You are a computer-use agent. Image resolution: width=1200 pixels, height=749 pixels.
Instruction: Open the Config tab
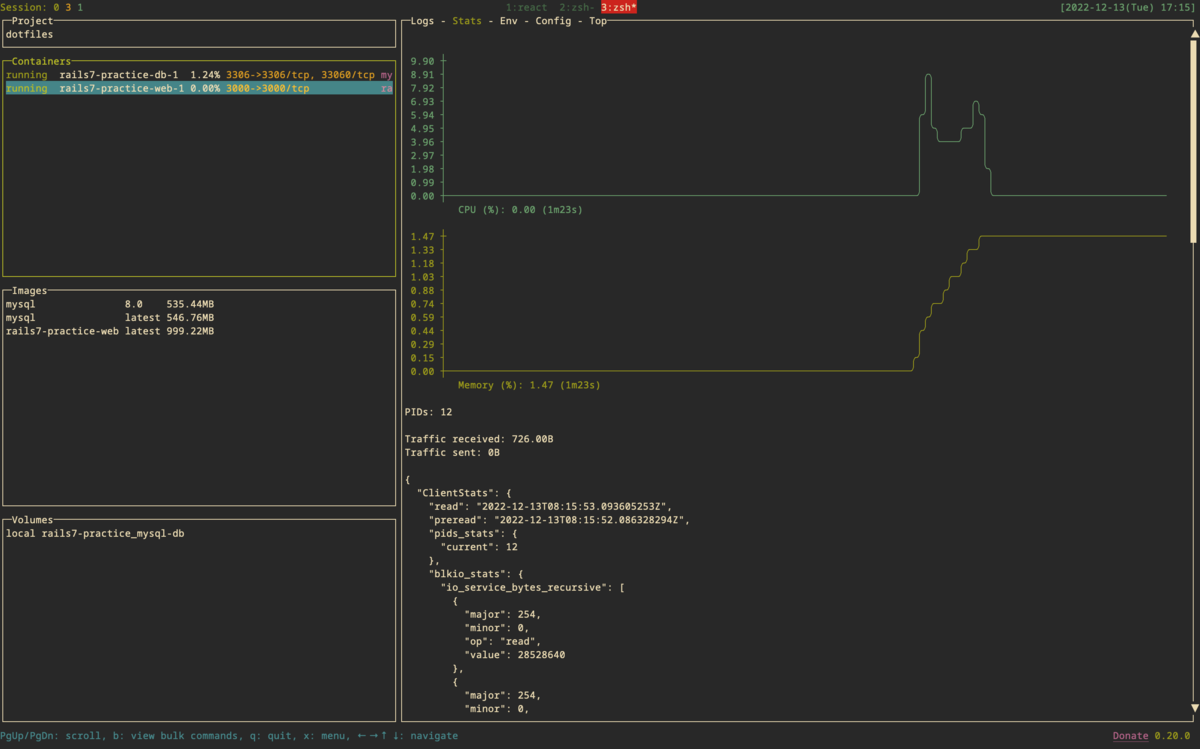[x=553, y=21]
